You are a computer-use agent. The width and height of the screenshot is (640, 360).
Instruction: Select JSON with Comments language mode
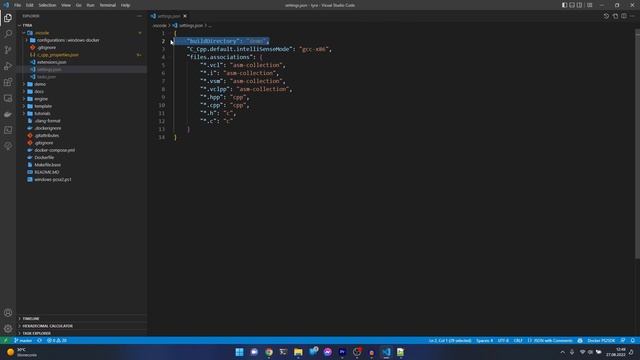click(x=550, y=340)
